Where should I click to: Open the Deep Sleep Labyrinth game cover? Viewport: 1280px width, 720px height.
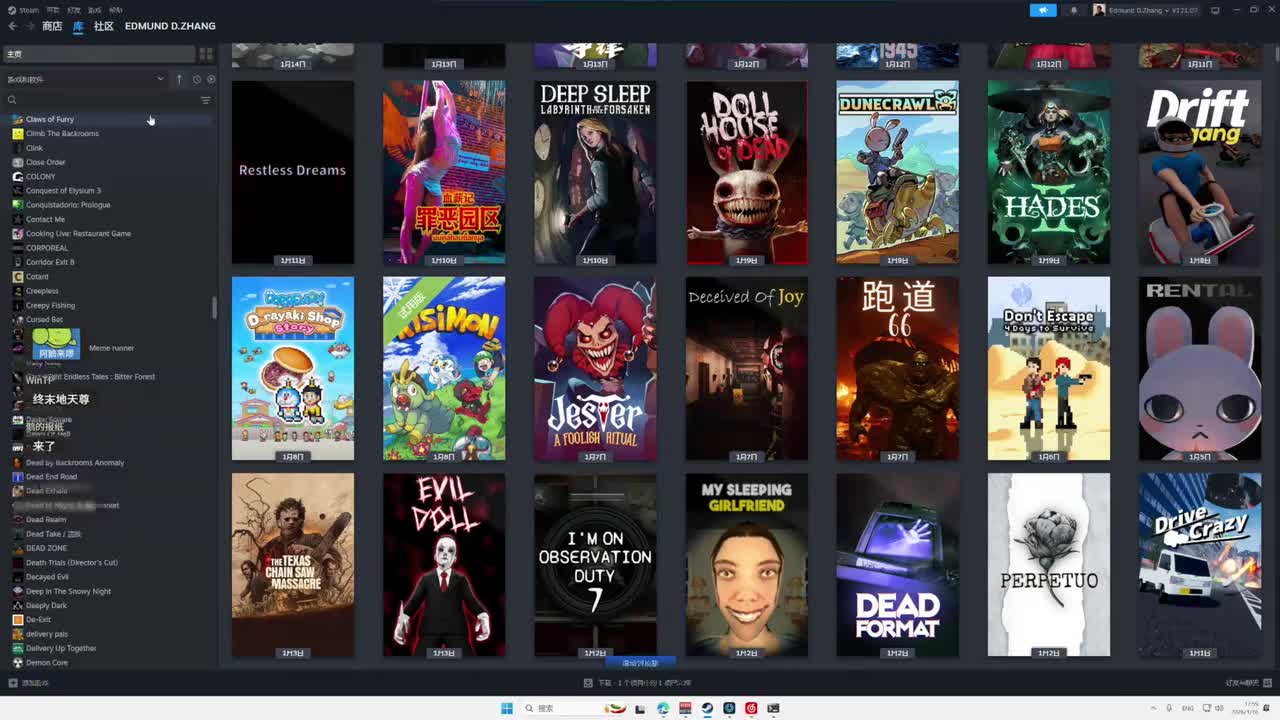[595, 172]
